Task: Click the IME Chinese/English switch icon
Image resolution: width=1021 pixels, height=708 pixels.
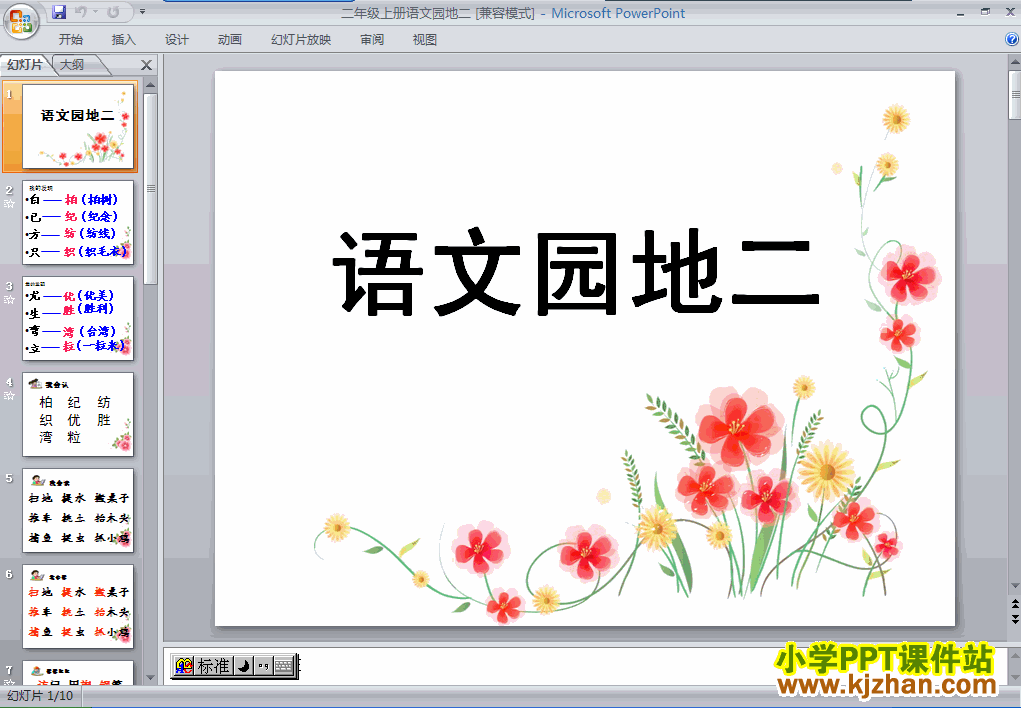Action: pyautogui.click(x=184, y=666)
